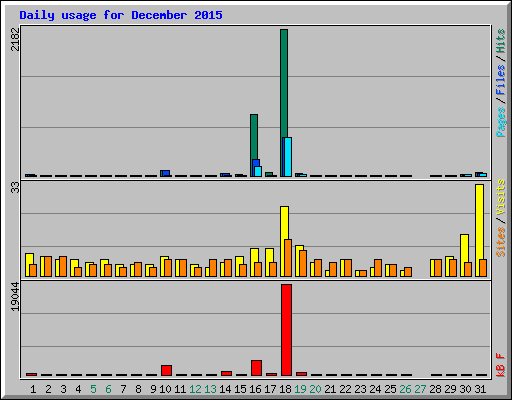Click day label 9 on the x-axis
The height and width of the screenshot is (400, 512).
pyautogui.click(x=153, y=389)
